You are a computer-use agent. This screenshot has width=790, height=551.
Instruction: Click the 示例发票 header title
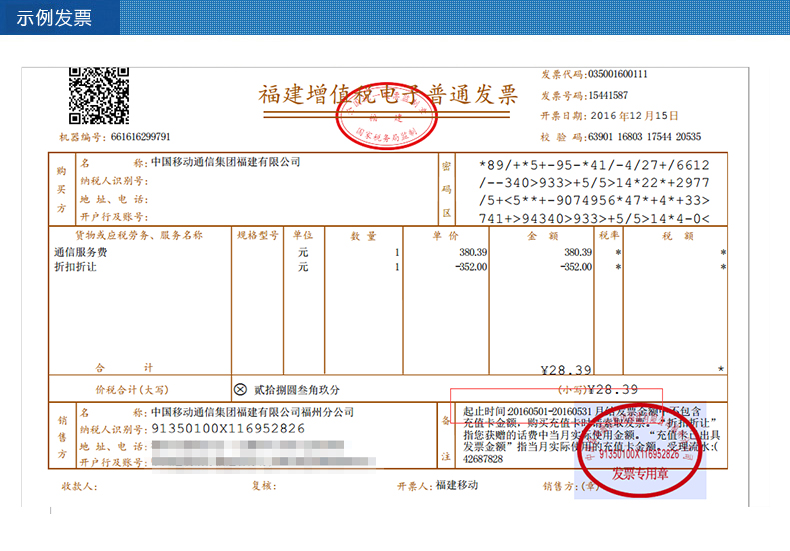click(54, 18)
